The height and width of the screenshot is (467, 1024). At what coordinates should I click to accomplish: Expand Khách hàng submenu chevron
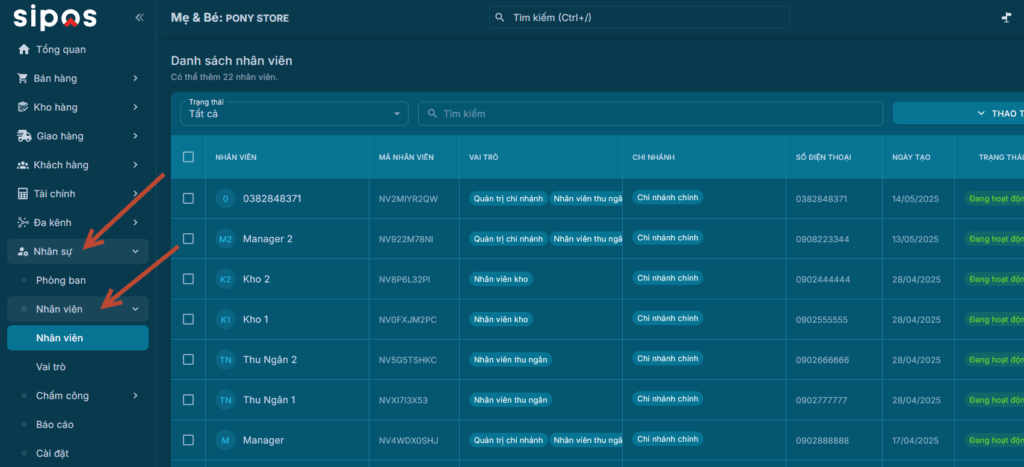click(135, 165)
